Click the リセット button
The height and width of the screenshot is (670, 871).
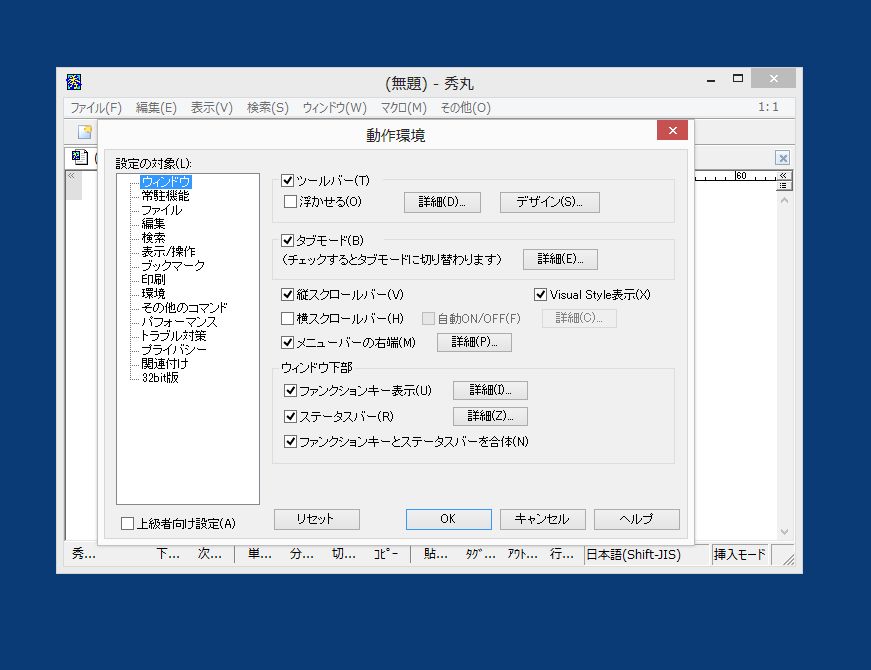point(317,519)
